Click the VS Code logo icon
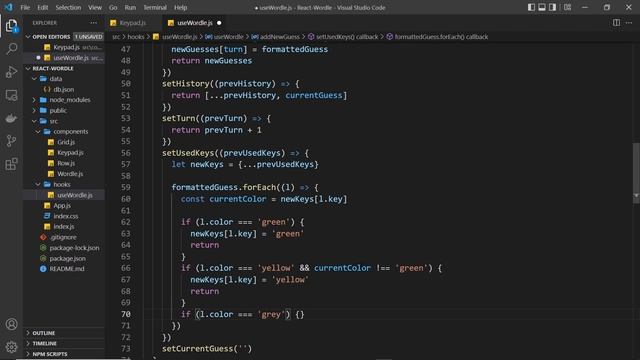Screen dimensions: 640x360 point(9,7)
